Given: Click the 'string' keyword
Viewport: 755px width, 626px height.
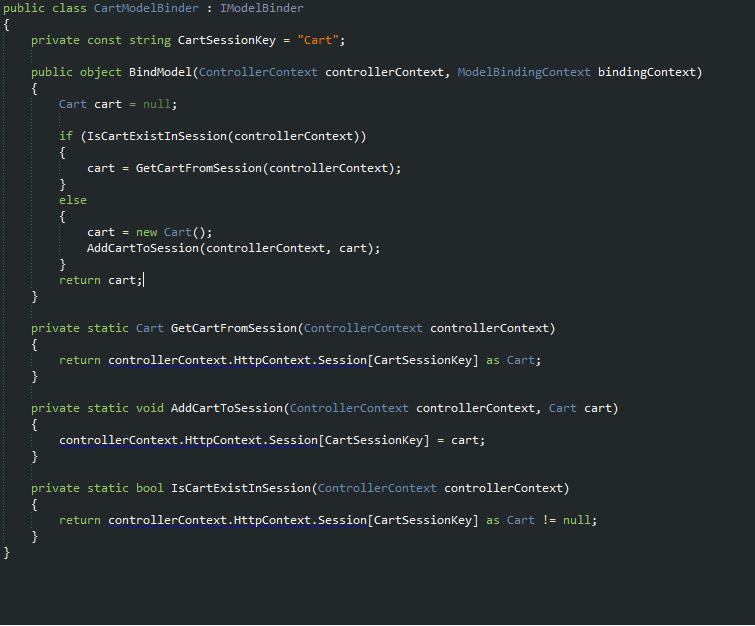Looking at the screenshot, I should (150, 40).
